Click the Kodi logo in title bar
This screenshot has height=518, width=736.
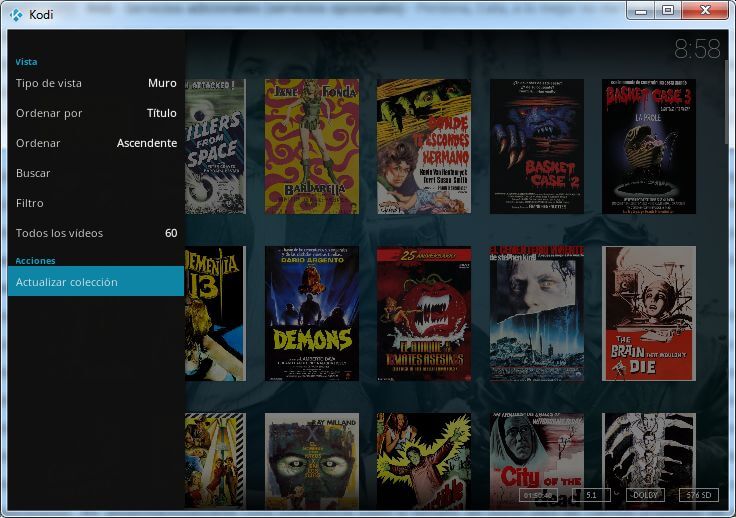pyautogui.click(x=16, y=15)
